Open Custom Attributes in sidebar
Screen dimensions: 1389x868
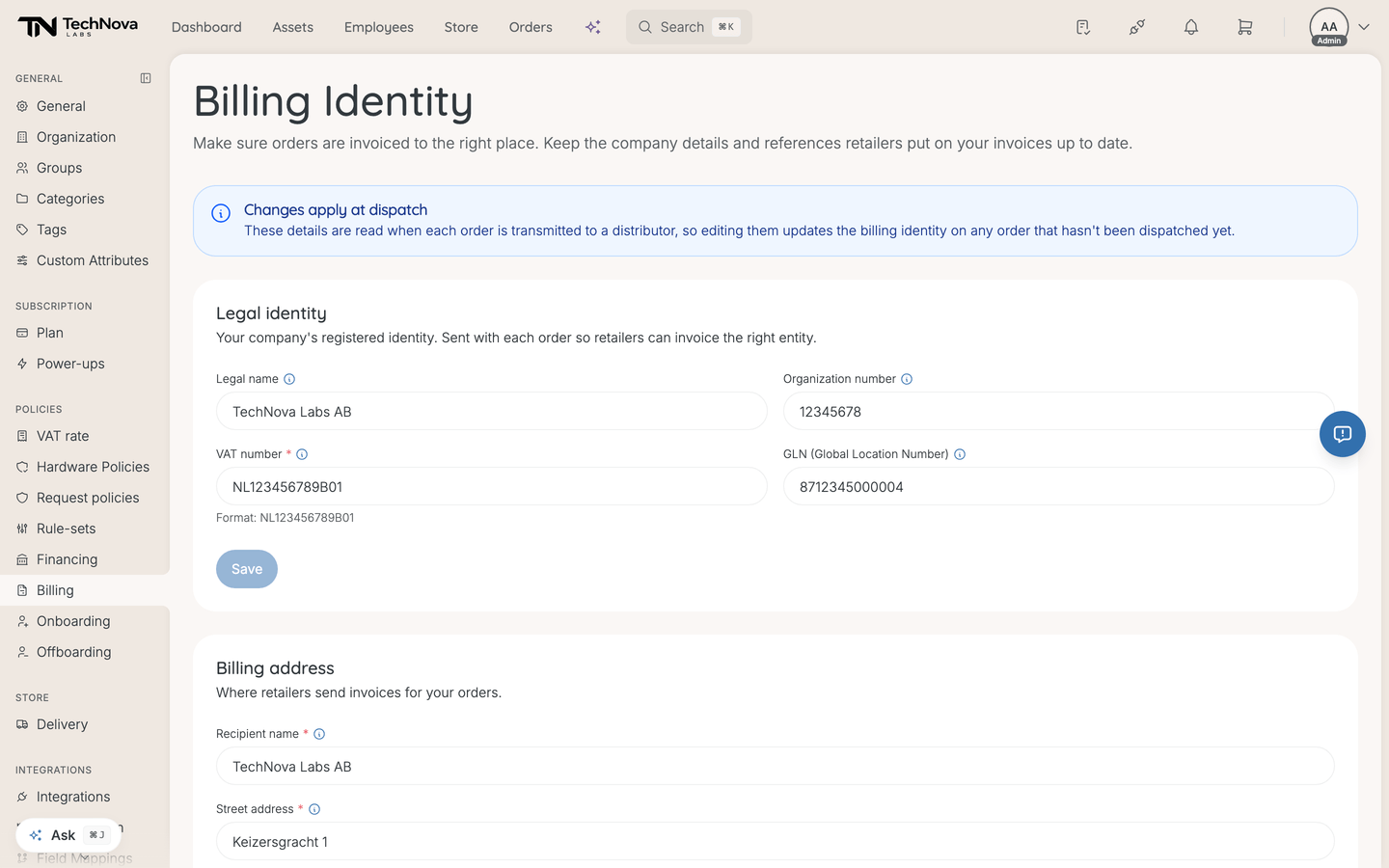85,260
